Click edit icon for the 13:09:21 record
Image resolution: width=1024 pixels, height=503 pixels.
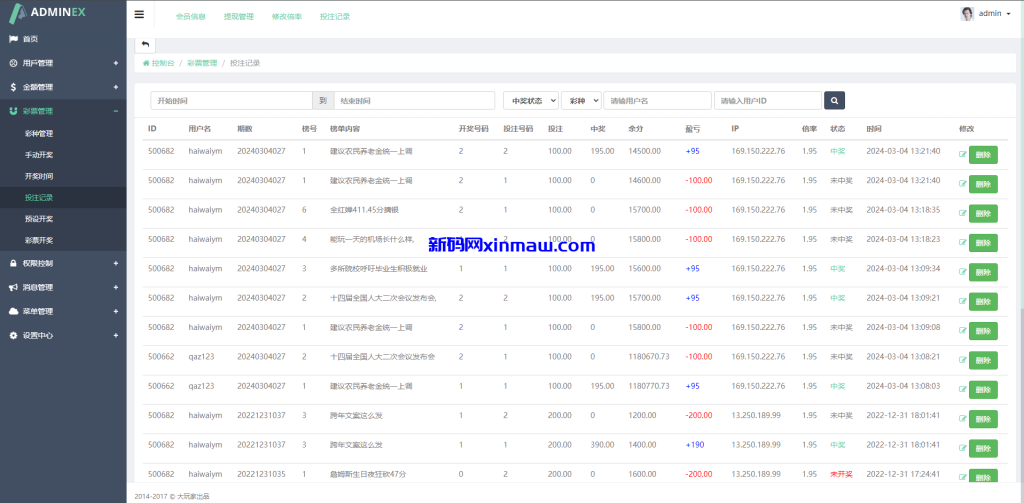pyautogui.click(x=962, y=302)
